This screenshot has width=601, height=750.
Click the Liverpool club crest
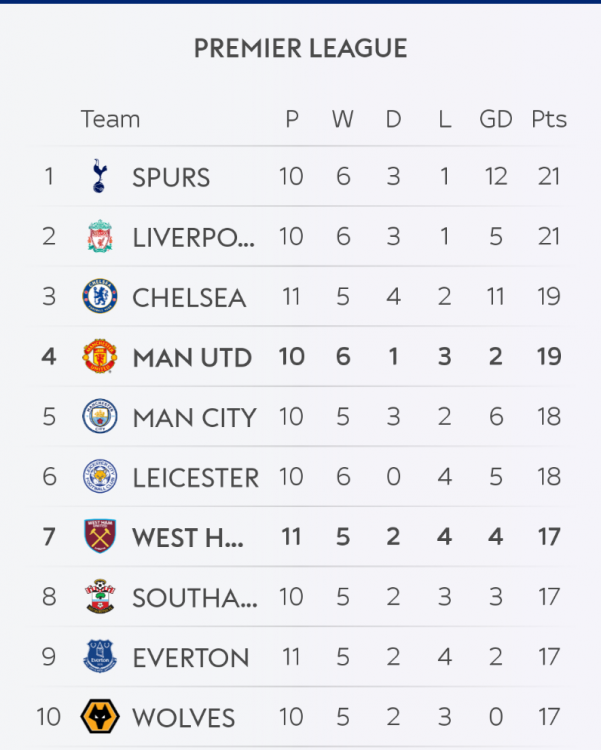tap(99, 237)
